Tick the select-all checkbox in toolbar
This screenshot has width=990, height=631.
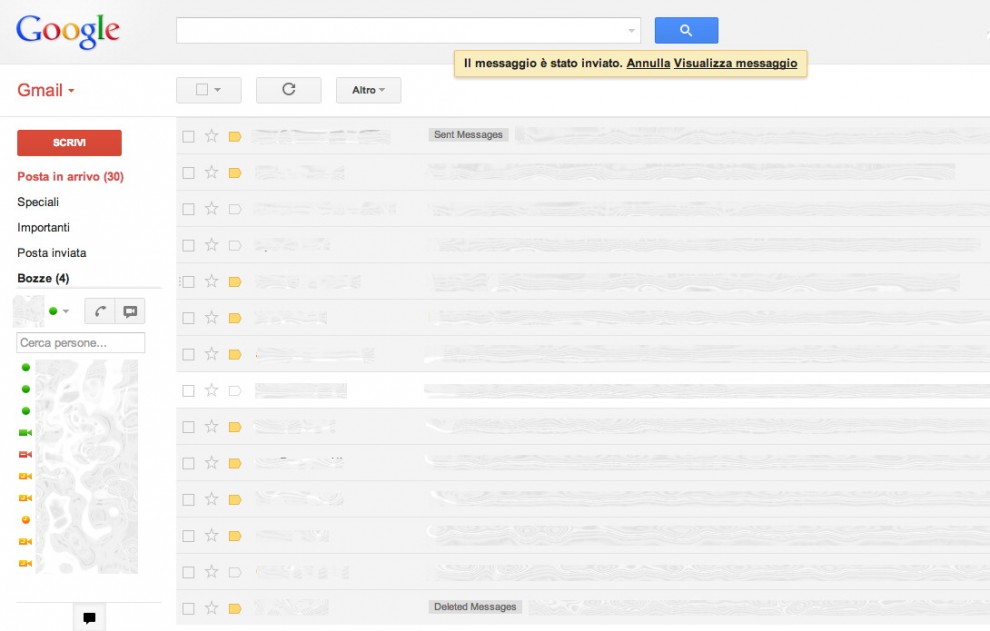point(202,90)
